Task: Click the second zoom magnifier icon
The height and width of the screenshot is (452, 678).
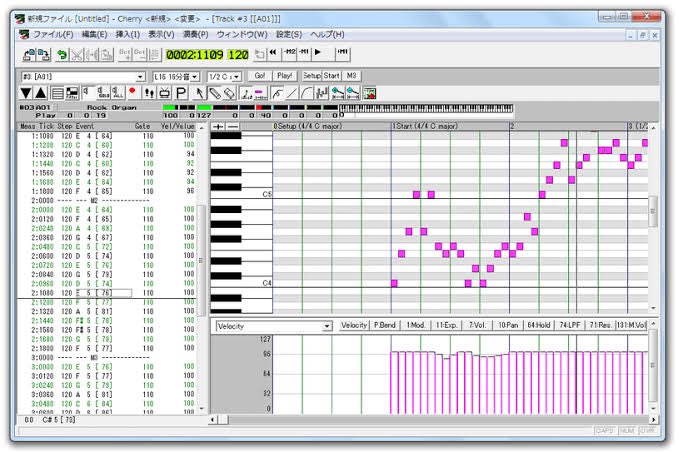Action: [353, 93]
